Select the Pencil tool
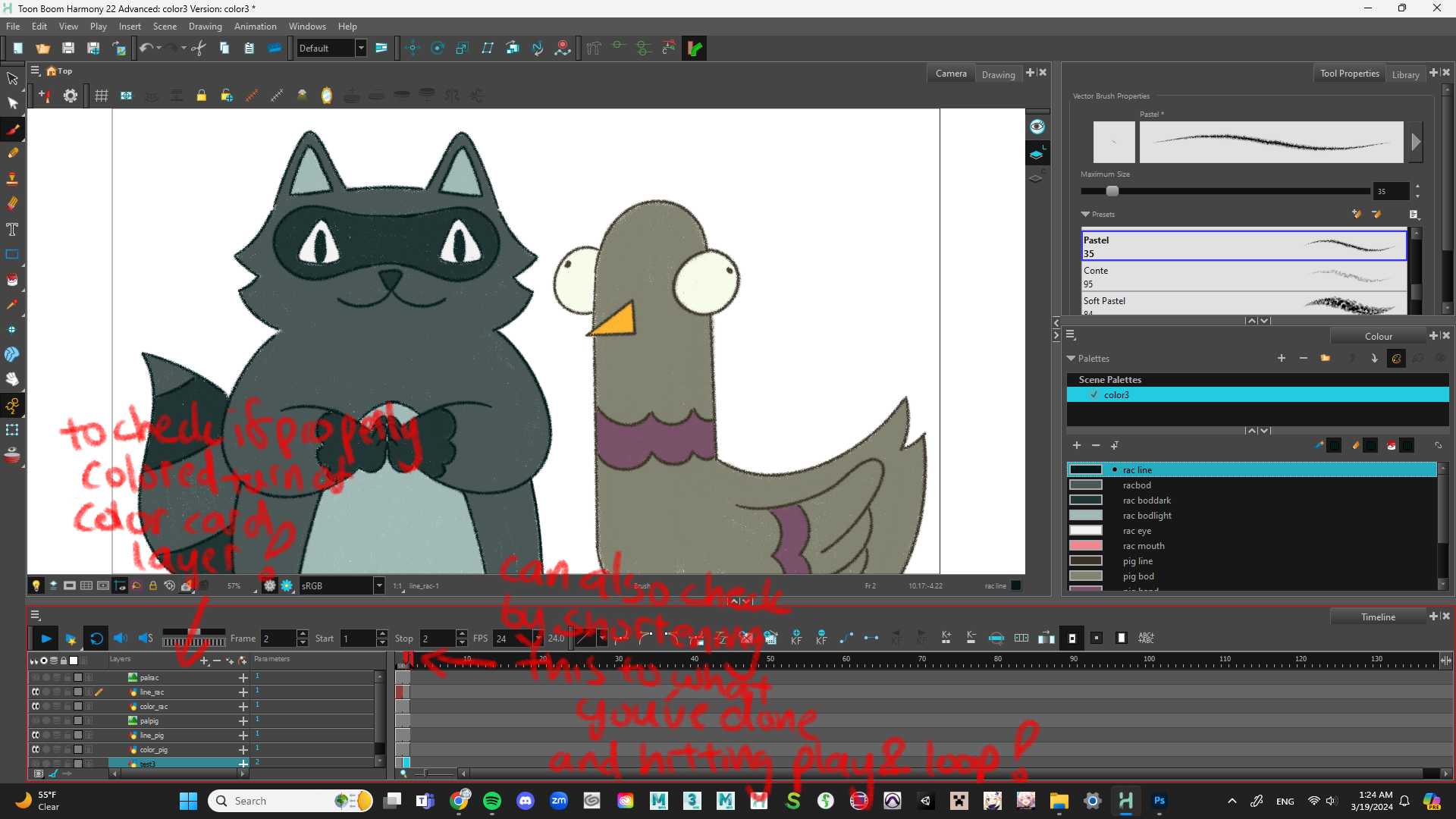Screen dimensions: 1456x819 [x=12, y=154]
